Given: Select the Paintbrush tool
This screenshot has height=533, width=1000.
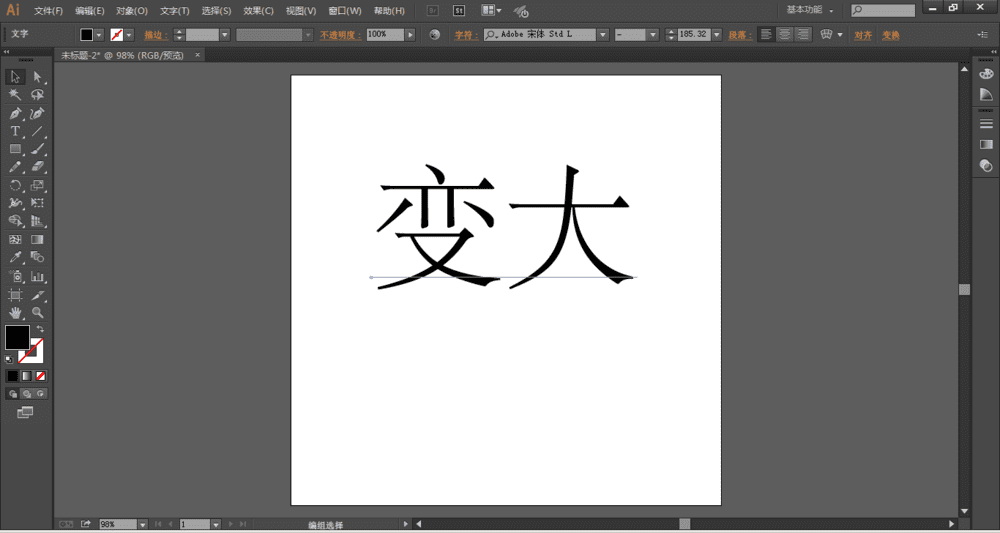Looking at the screenshot, I should coord(38,149).
